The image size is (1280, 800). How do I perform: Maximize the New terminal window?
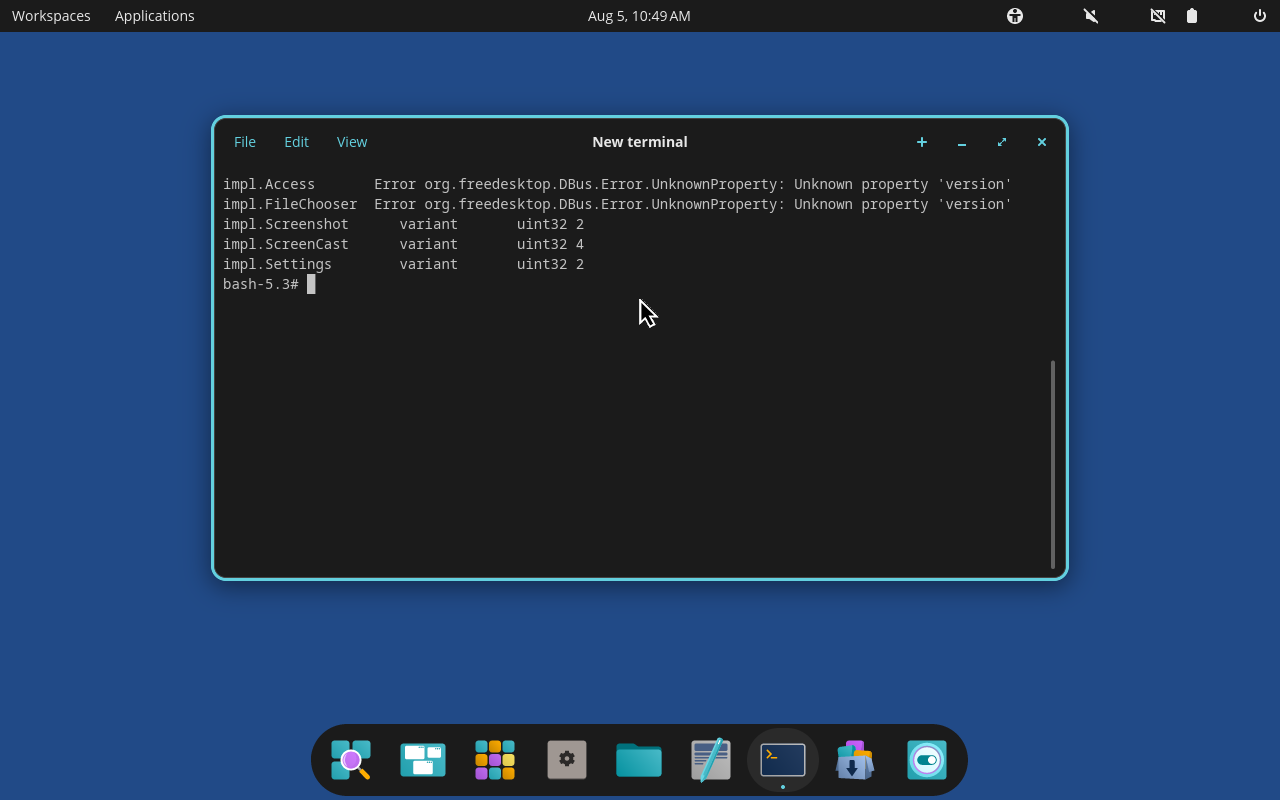pyautogui.click(x=1002, y=142)
